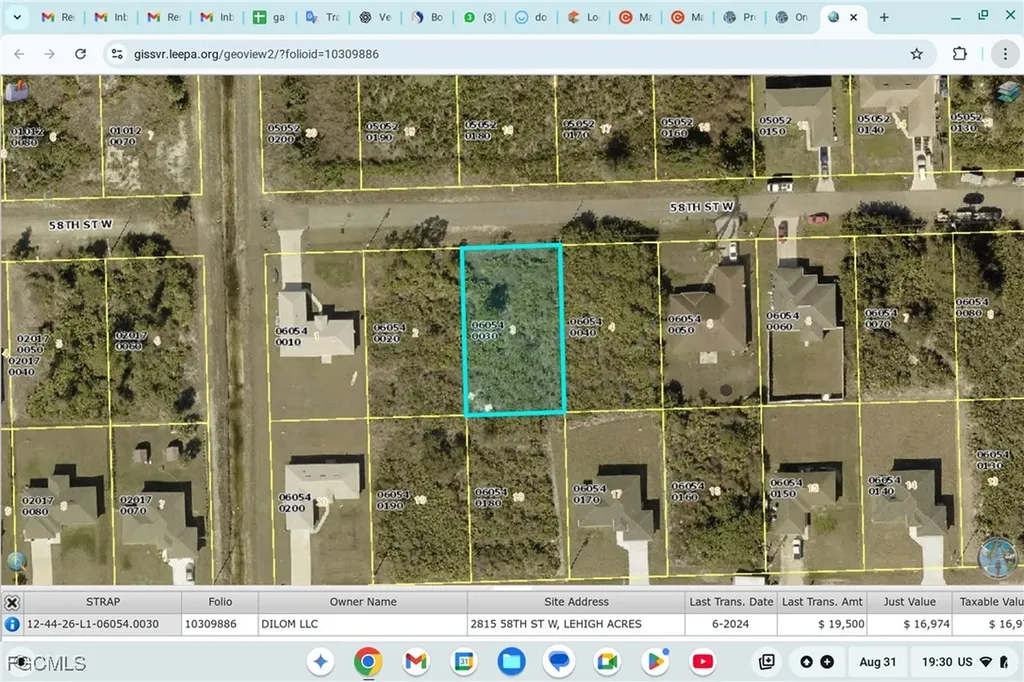Open the Messages app on the shelf
This screenshot has height=682, width=1024.
[x=559, y=661]
